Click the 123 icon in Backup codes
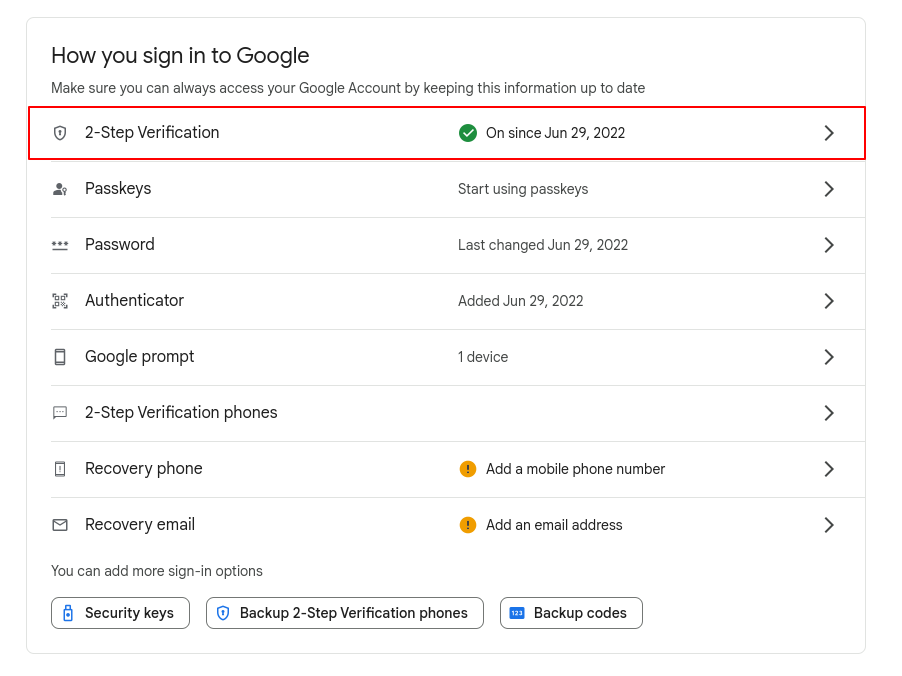The width and height of the screenshot is (902, 676). pos(517,613)
